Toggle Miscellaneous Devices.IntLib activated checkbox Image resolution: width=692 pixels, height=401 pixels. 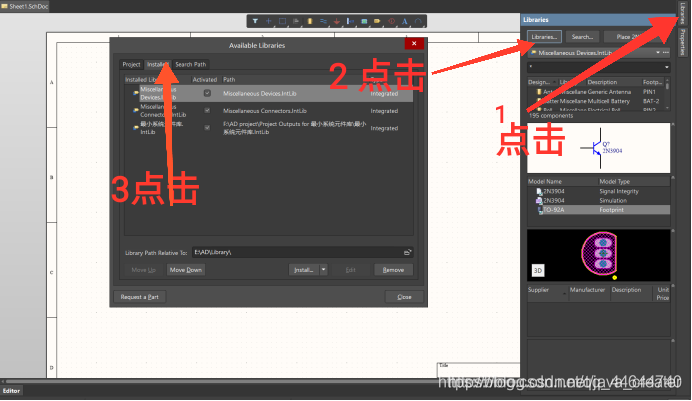pyautogui.click(x=207, y=93)
